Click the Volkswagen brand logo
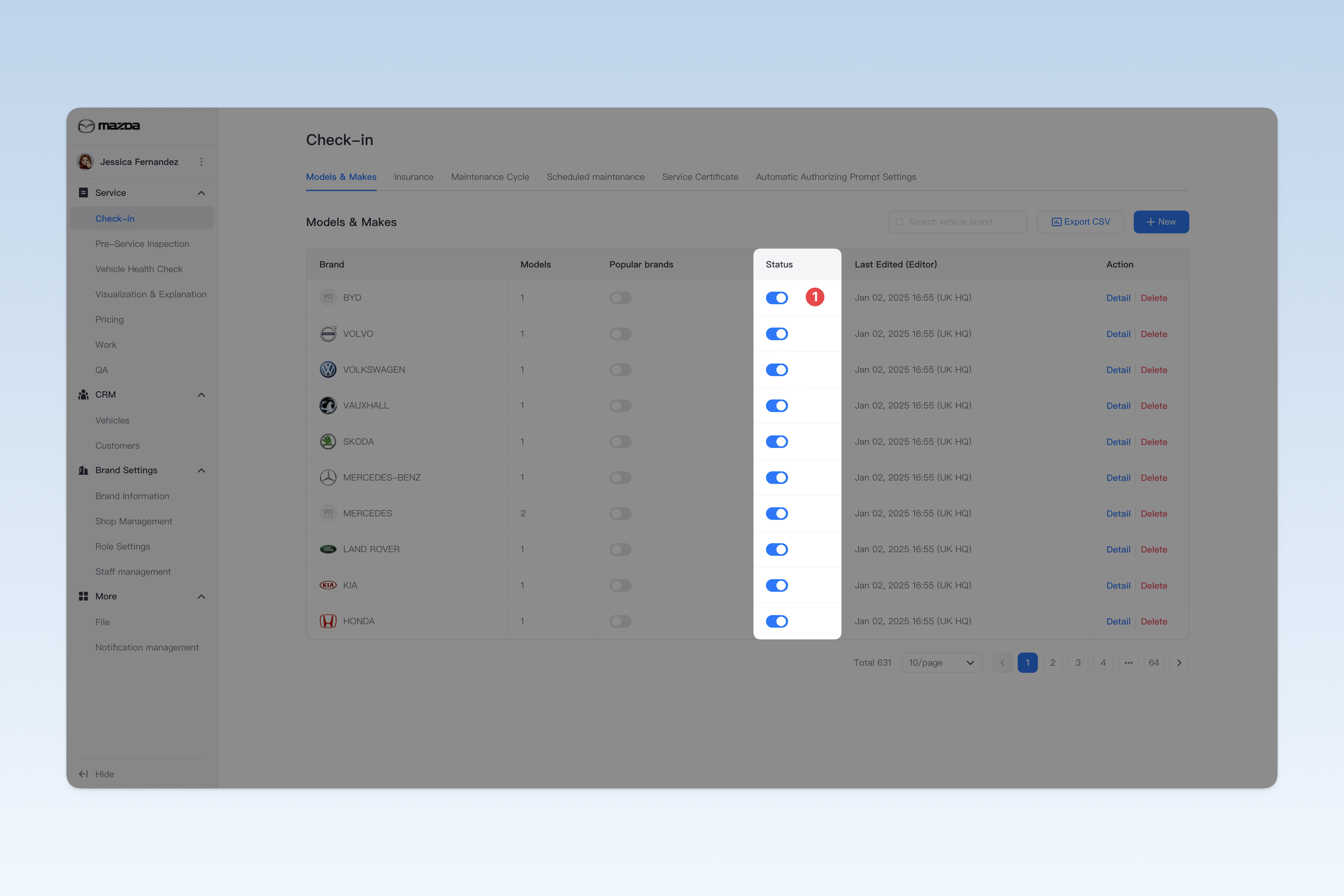 point(328,370)
